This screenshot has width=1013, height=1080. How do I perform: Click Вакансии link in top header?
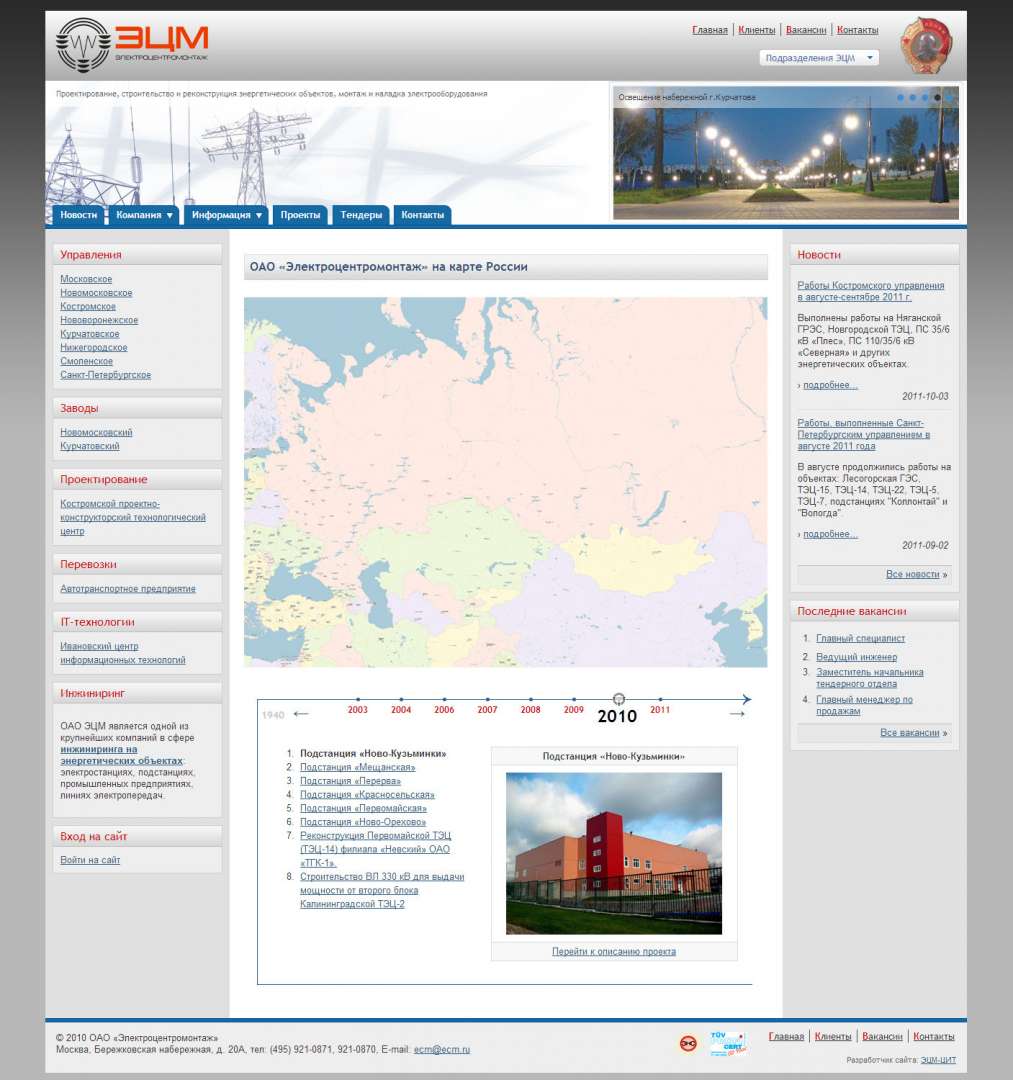pos(806,30)
